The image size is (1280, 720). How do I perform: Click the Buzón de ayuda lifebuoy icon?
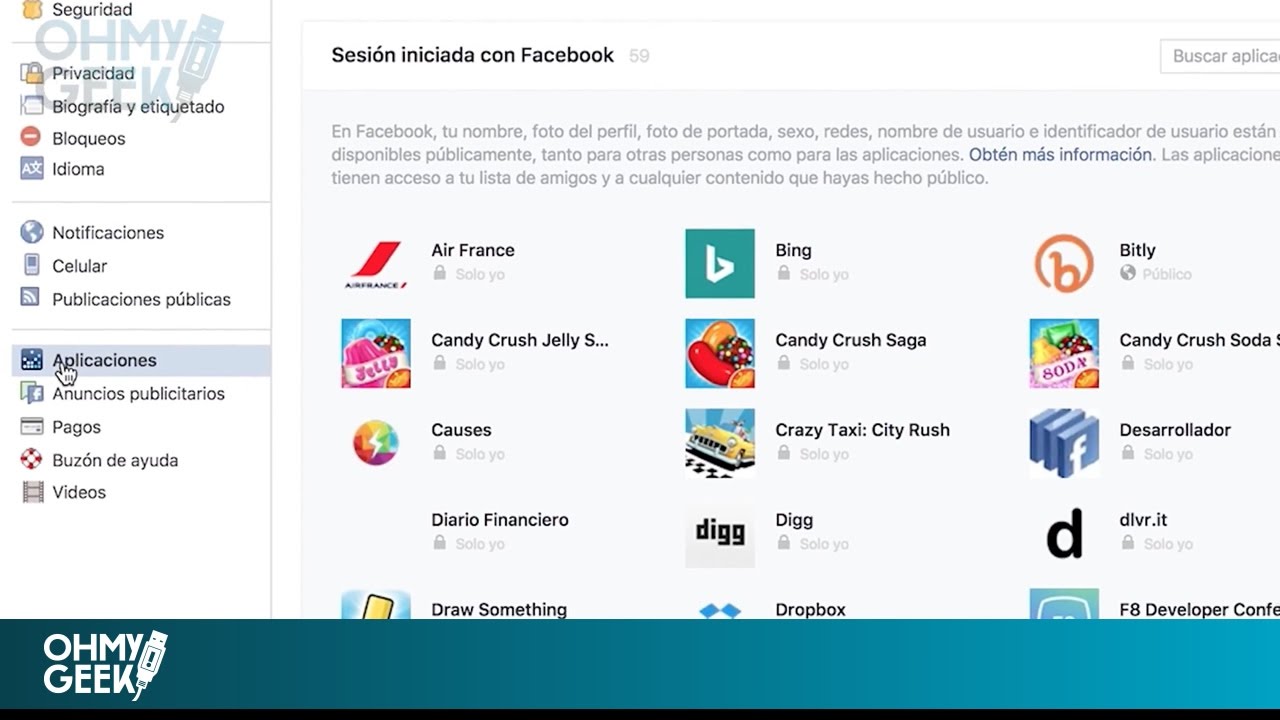[x=32, y=460]
